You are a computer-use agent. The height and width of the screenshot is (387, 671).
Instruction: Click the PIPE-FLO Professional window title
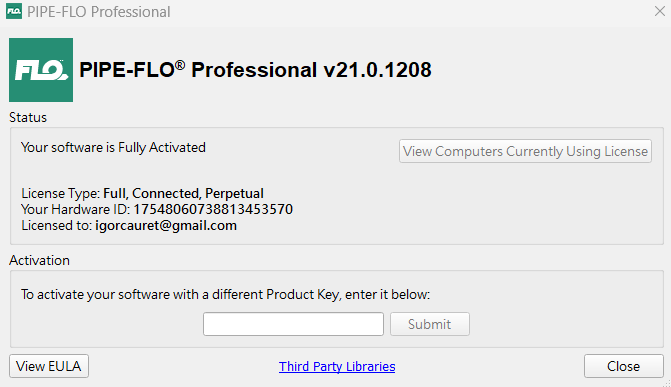coord(99,12)
